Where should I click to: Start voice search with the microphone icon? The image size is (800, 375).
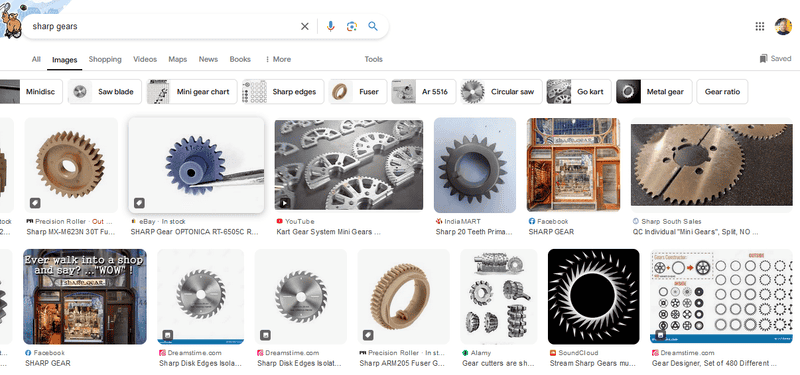331,27
